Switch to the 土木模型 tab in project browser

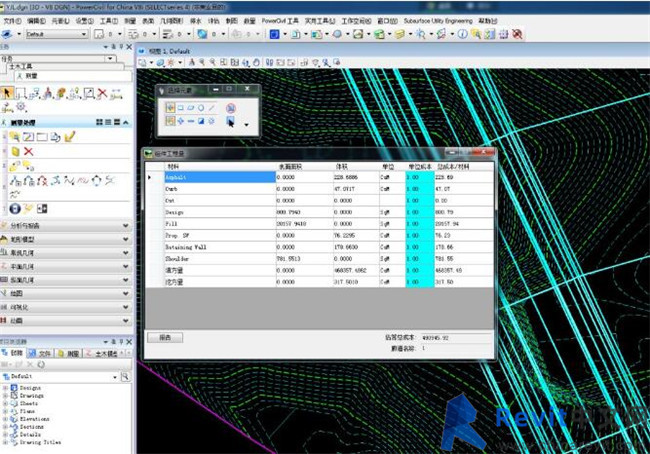point(103,353)
